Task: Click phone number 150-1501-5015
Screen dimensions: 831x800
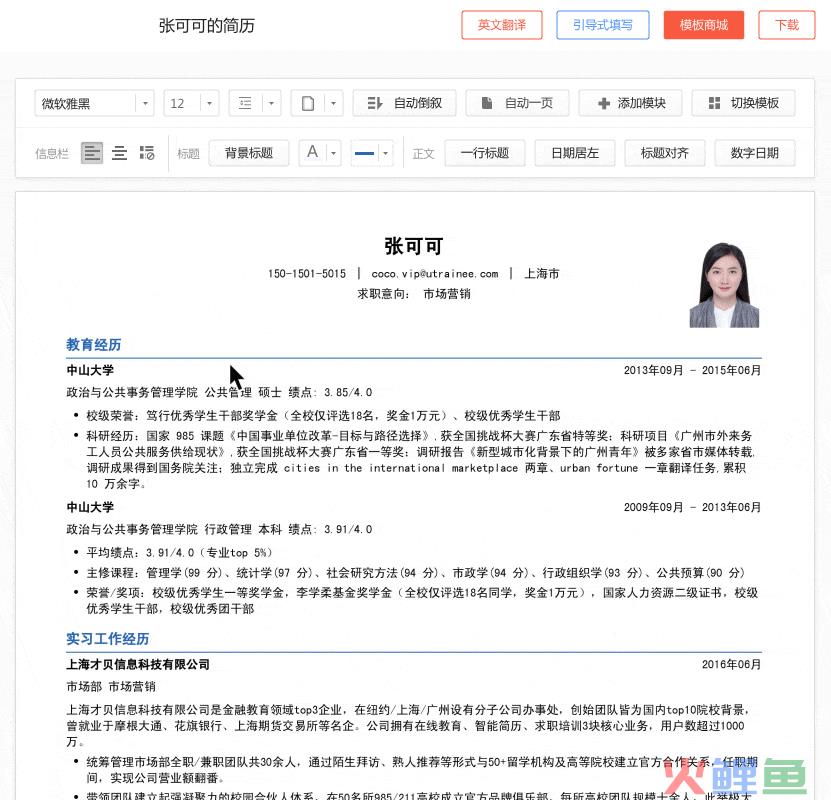Action: pos(307,273)
